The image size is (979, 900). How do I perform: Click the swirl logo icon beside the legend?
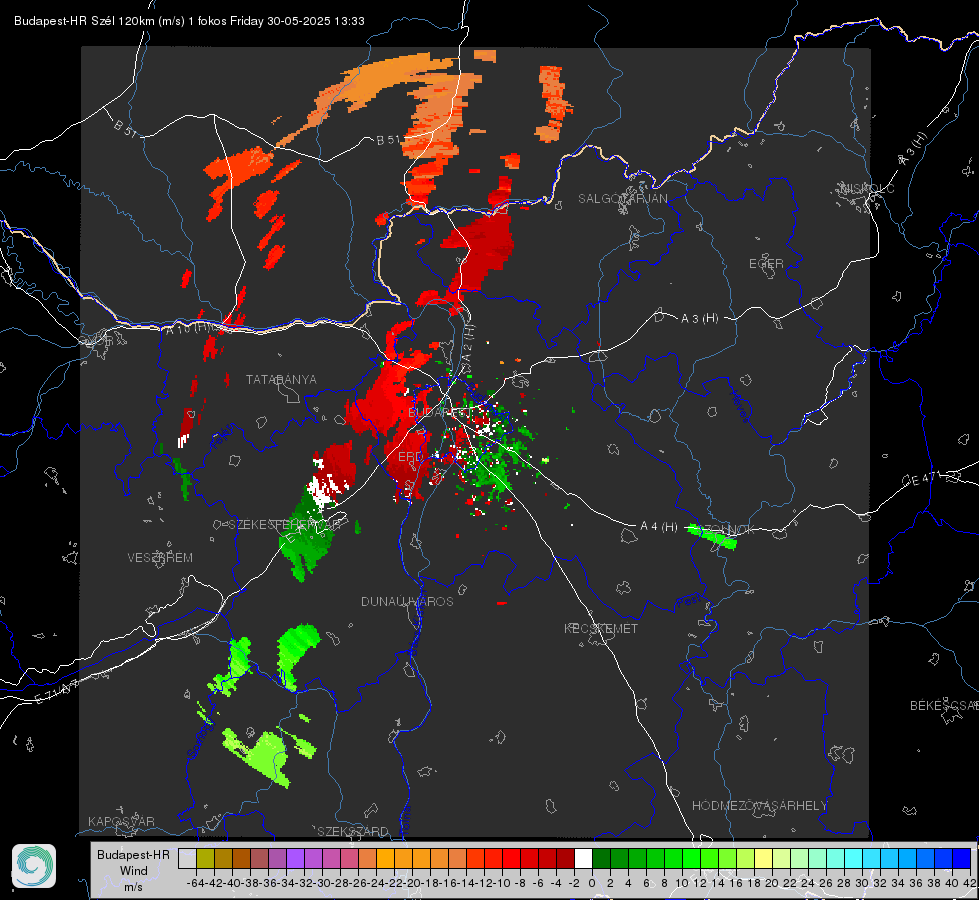point(34,866)
